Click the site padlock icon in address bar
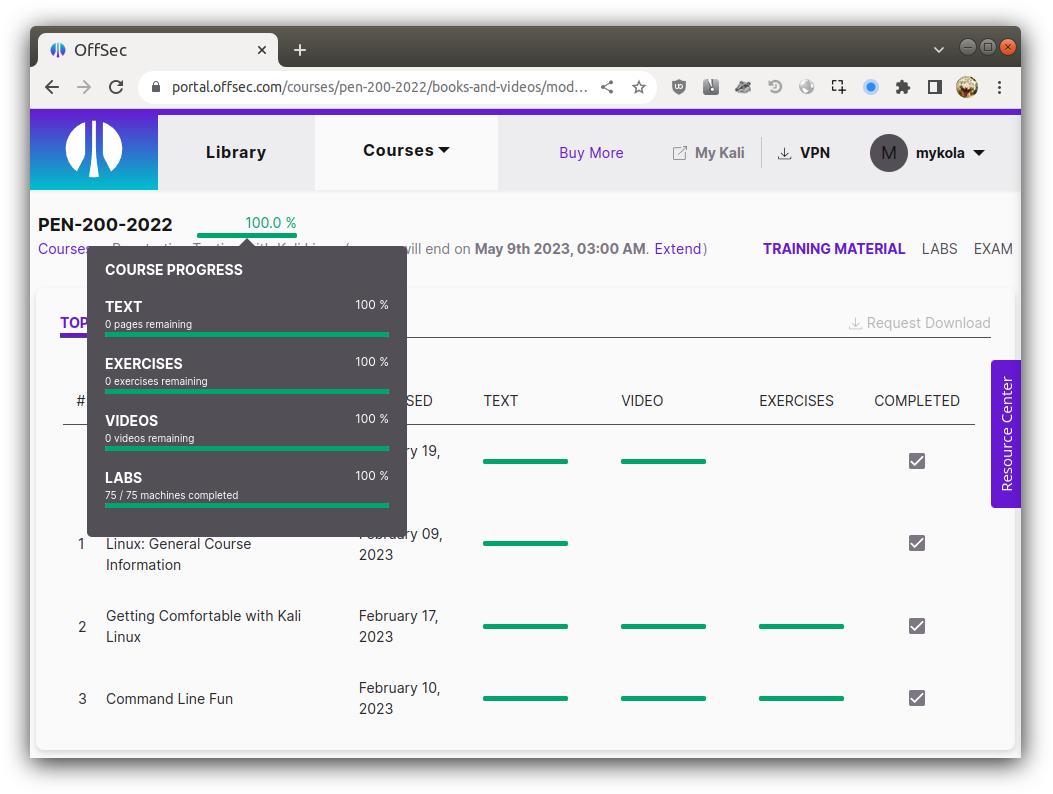This screenshot has height=794, width=1053. (156, 87)
